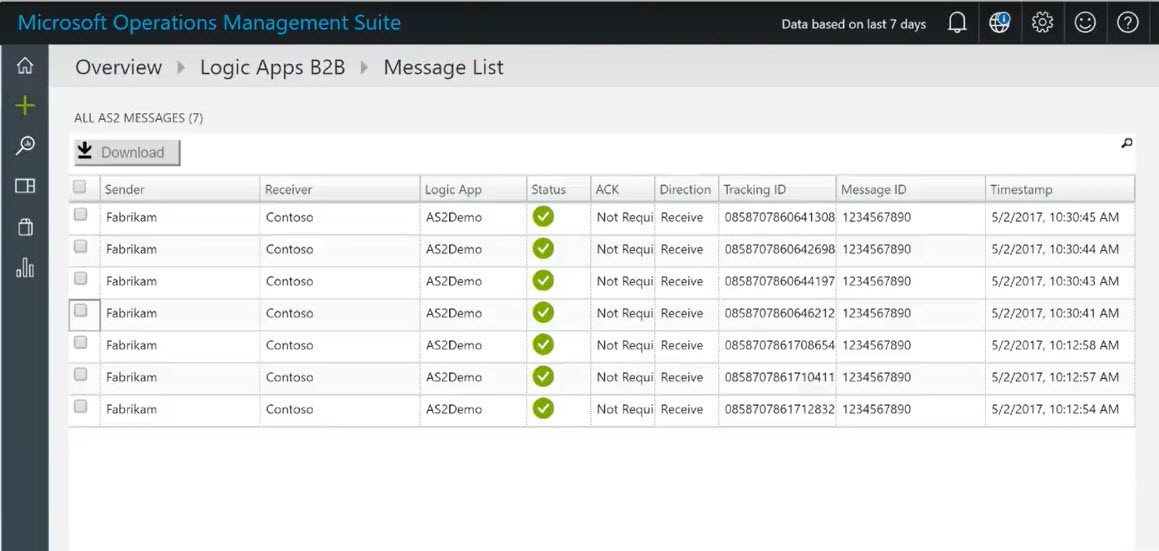Click AS2Demo in the 10:30:41 AM row
The width and height of the screenshot is (1159, 551).
point(454,314)
